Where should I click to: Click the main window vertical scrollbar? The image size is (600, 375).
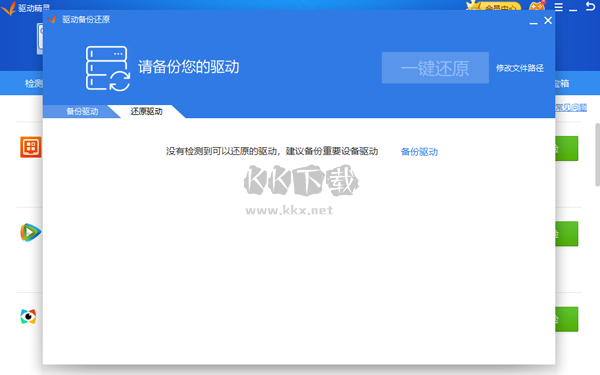coord(597,154)
